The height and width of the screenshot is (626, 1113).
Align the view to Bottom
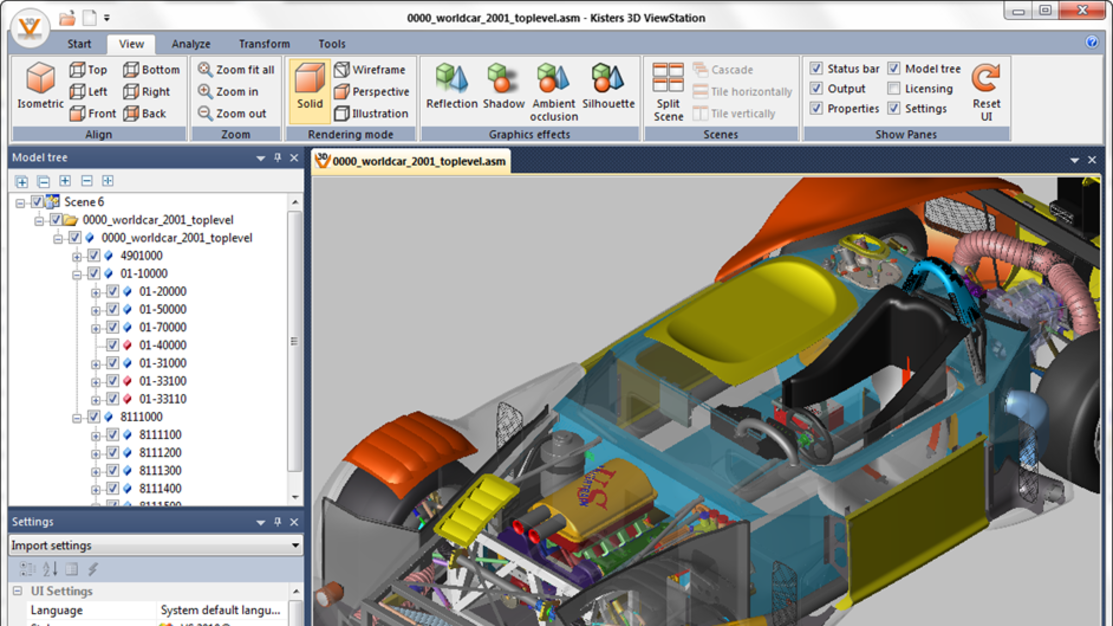tap(151, 70)
